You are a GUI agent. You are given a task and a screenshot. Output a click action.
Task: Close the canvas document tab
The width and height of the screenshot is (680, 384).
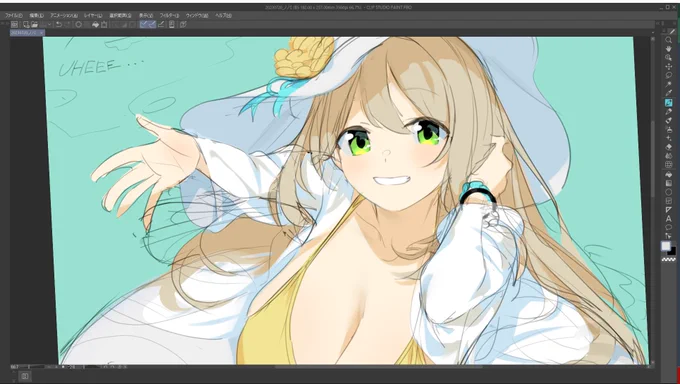(x=42, y=33)
